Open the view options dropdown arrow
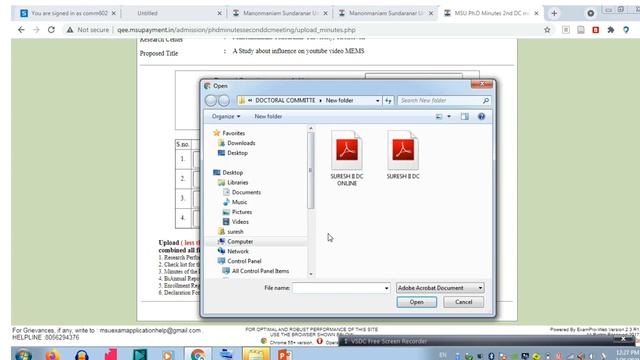This screenshot has height=360, width=640. 449,117
